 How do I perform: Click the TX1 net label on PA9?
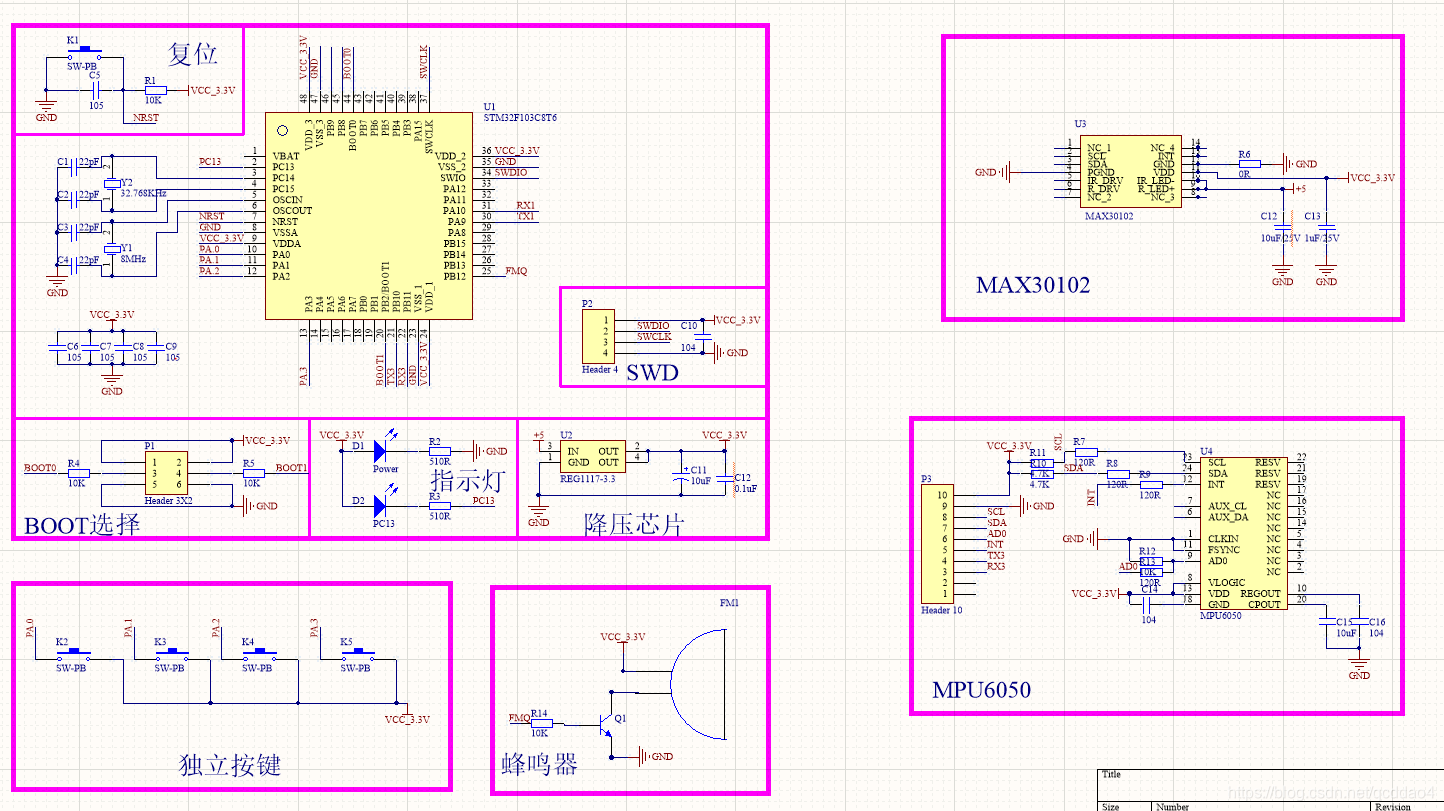pos(525,216)
